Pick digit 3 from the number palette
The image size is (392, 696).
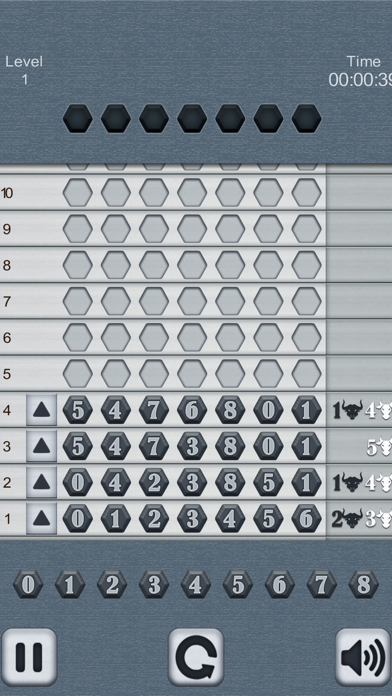(x=154, y=585)
